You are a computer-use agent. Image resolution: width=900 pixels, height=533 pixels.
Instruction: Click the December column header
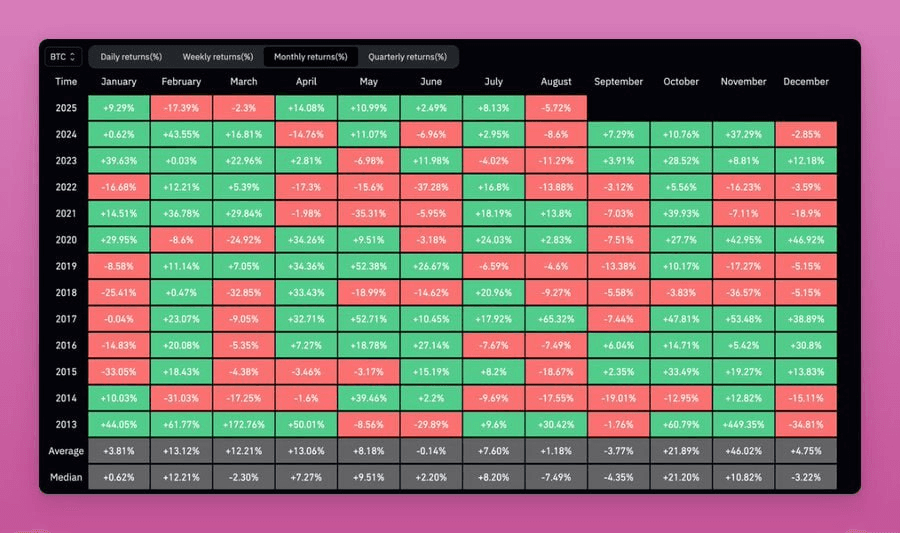click(806, 81)
